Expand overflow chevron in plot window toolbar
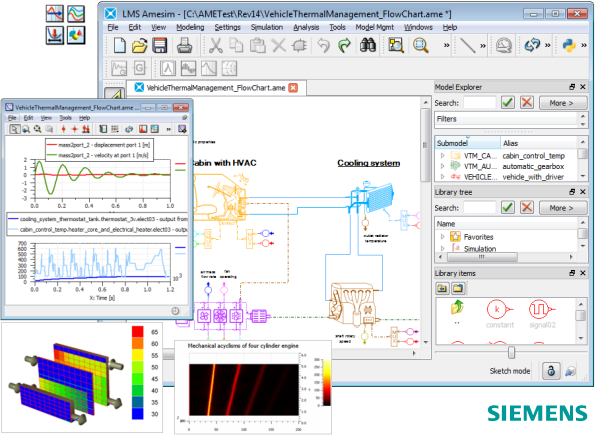 [168, 129]
